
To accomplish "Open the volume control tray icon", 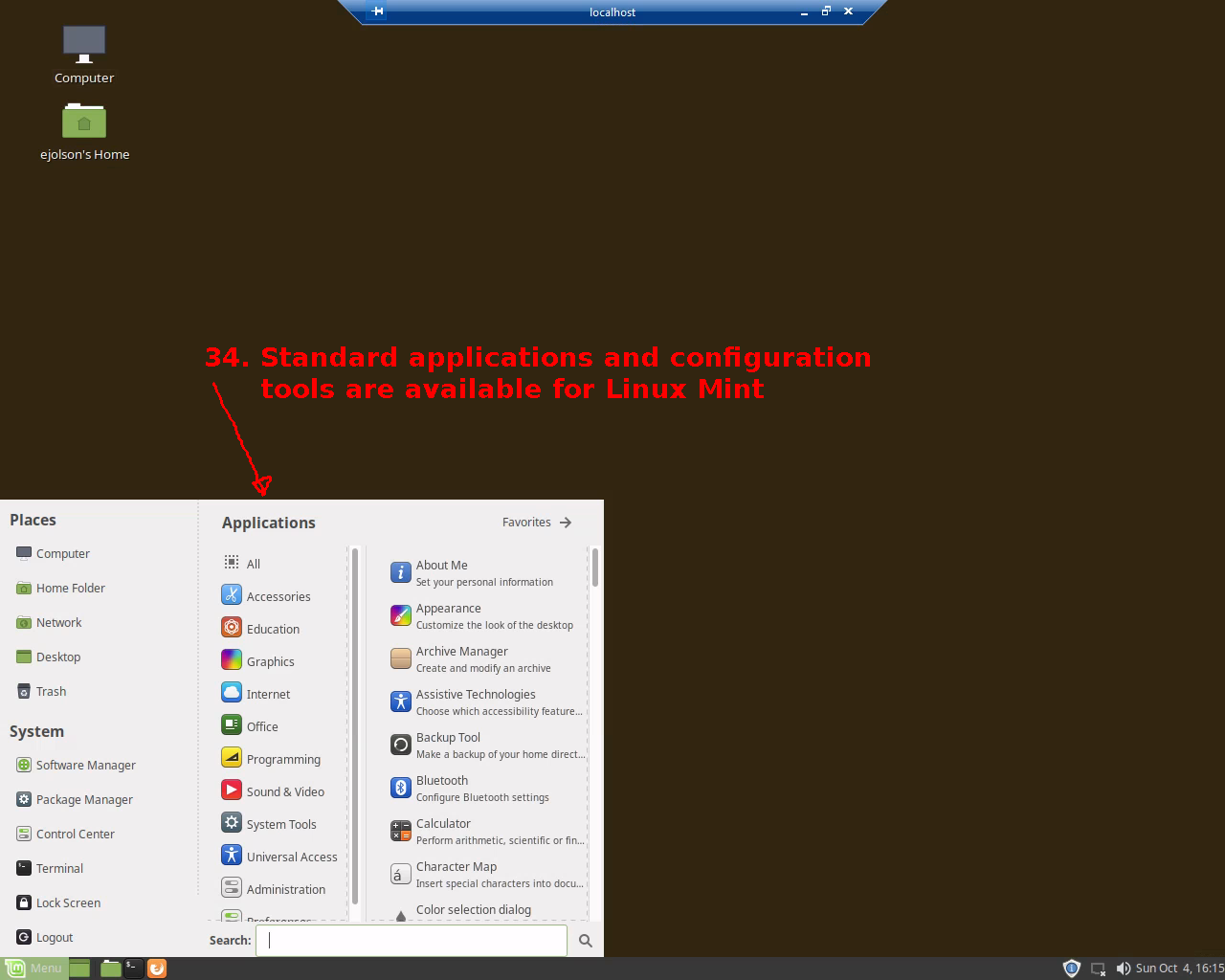I will 1124,968.
